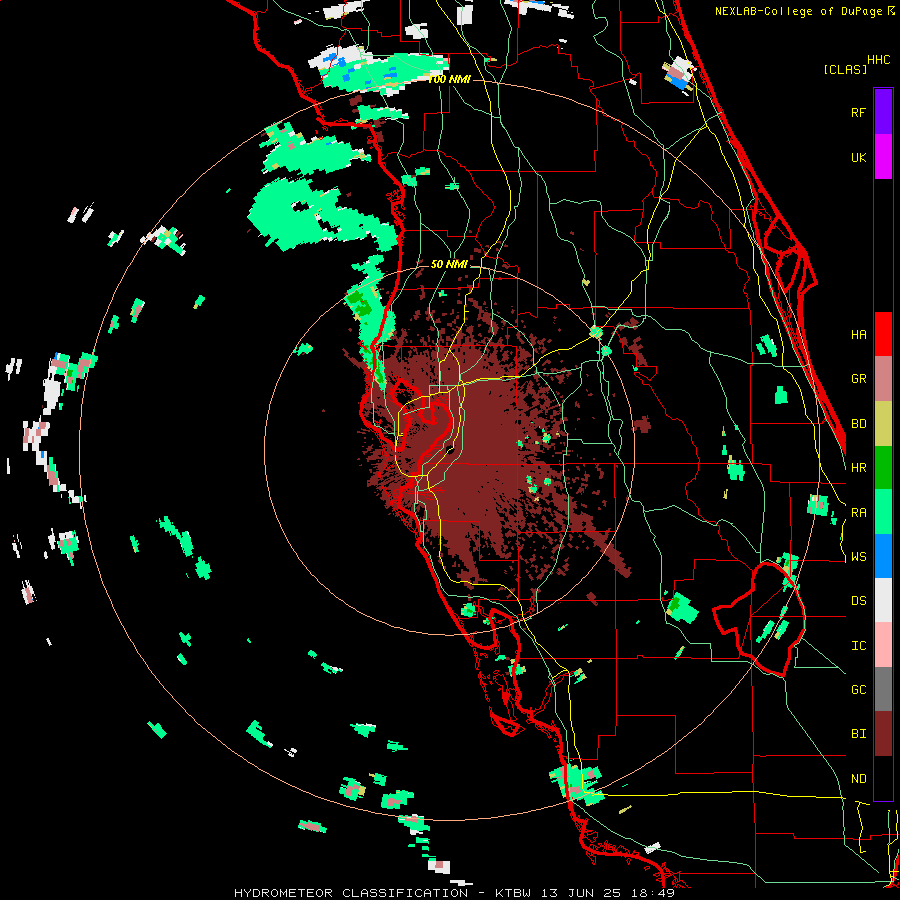This screenshot has height=900, width=900.
Task: Click the HR dark green legend swatch
Action: click(x=883, y=468)
